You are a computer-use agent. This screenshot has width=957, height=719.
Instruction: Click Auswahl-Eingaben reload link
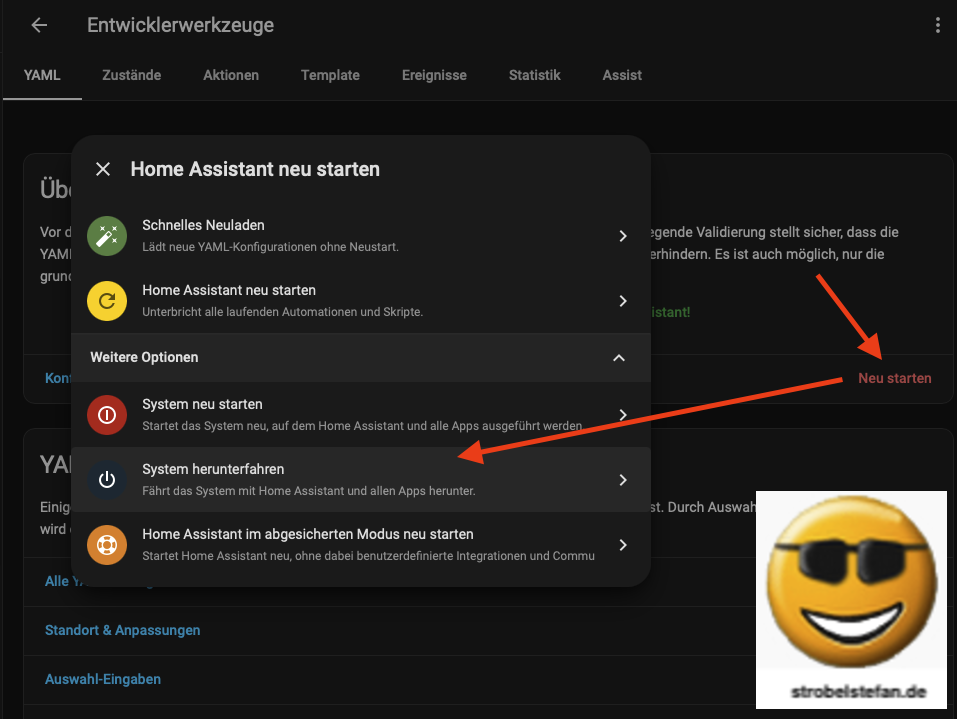point(103,679)
